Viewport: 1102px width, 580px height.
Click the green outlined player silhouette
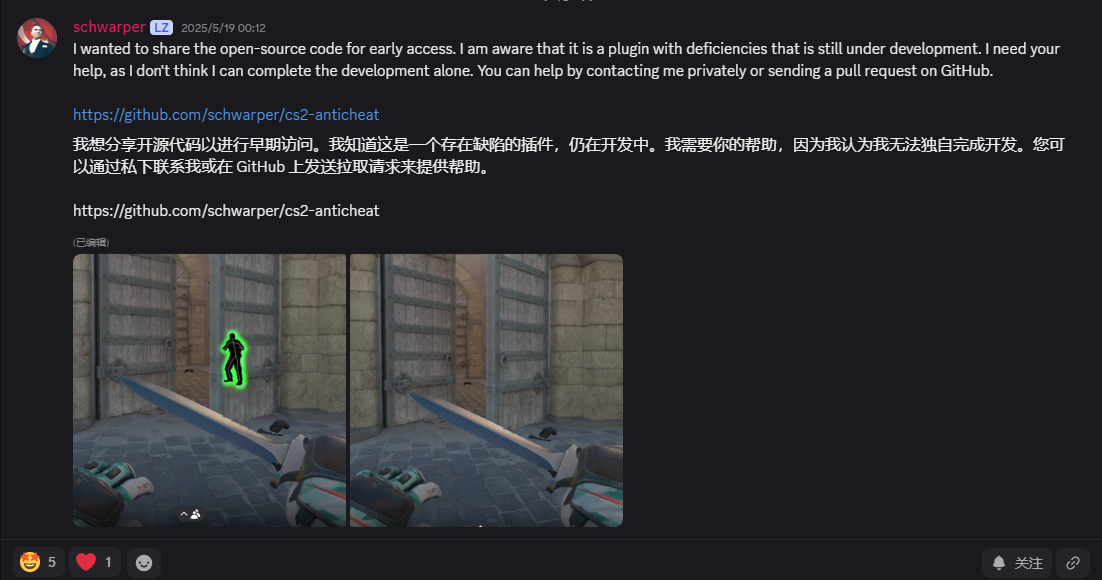(x=233, y=360)
